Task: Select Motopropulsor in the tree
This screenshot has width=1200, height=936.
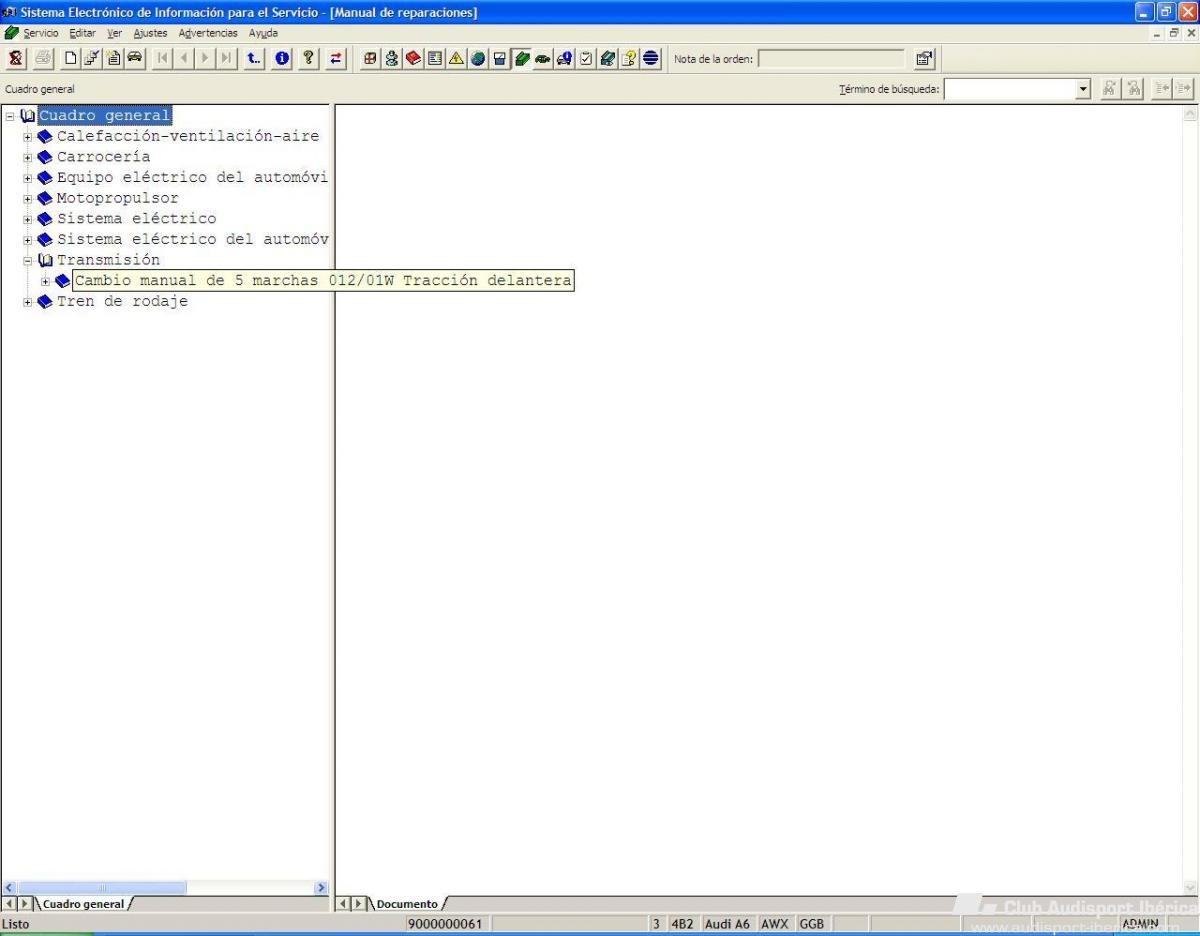Action: [117, 198]
